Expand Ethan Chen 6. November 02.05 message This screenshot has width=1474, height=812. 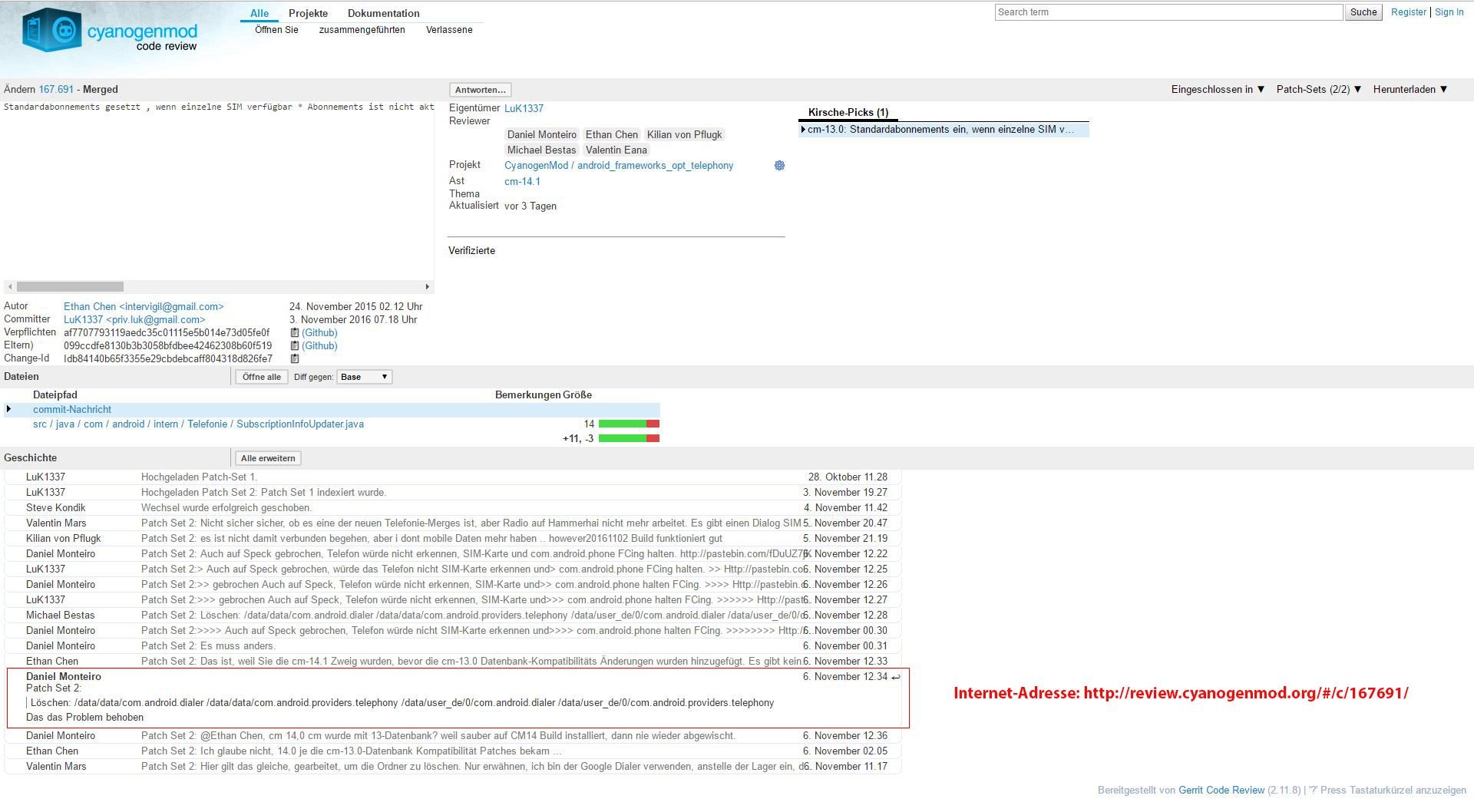tap(453, 751)
